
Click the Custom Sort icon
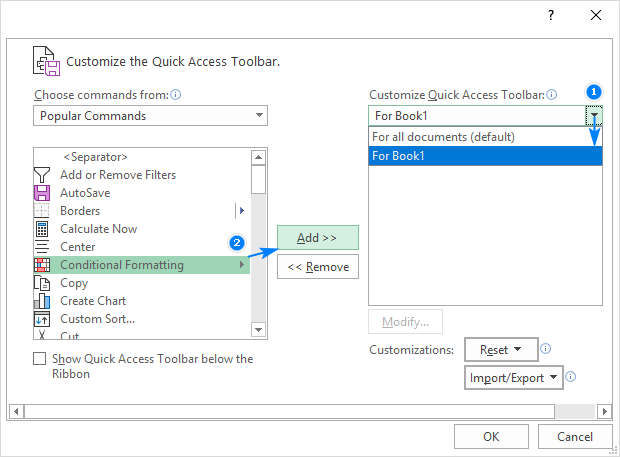[42, 319]
